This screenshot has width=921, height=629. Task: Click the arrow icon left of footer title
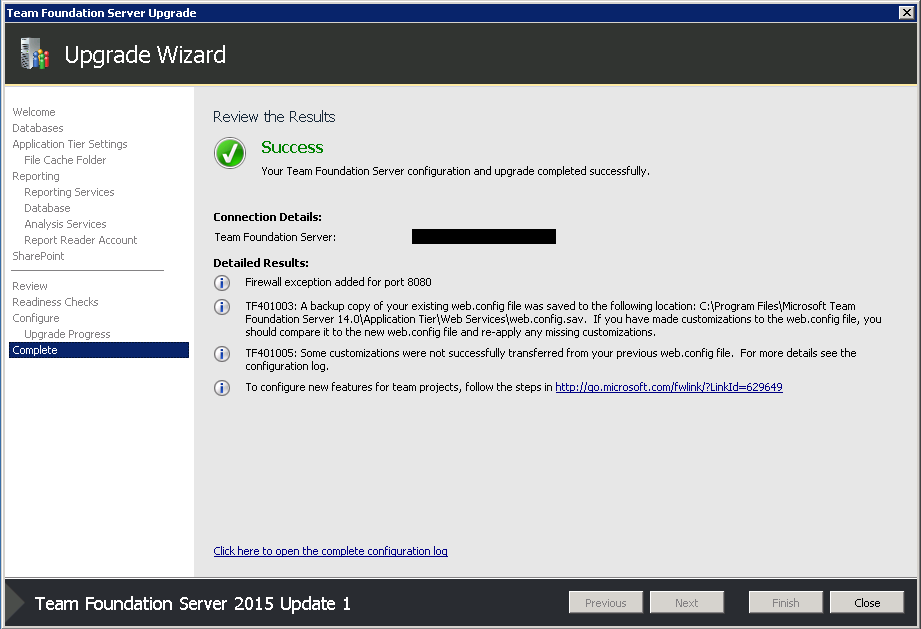tap(15, 603)
